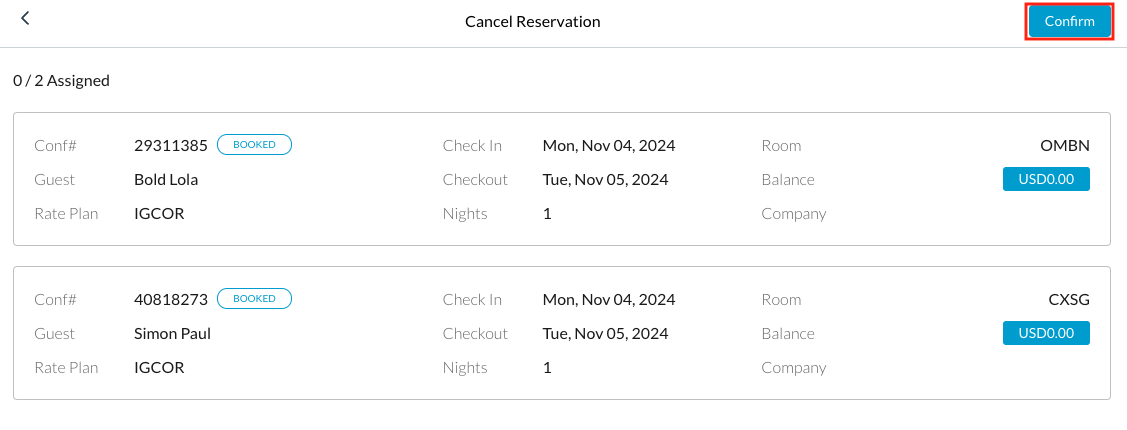The width and height of the screenshot is (1127, 430).
Task: Click the 0 / 2 Assigned counter
Action: click(61, 81)
